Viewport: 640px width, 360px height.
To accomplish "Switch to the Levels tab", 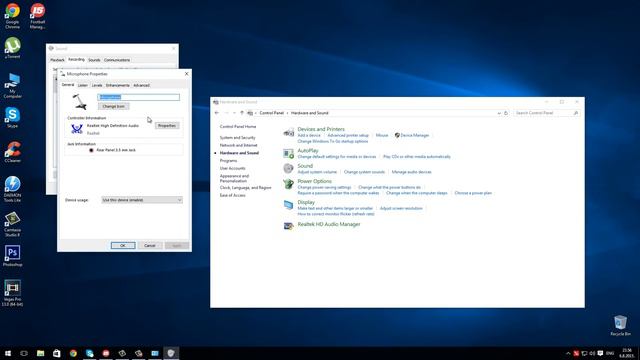I will (97, 85).
